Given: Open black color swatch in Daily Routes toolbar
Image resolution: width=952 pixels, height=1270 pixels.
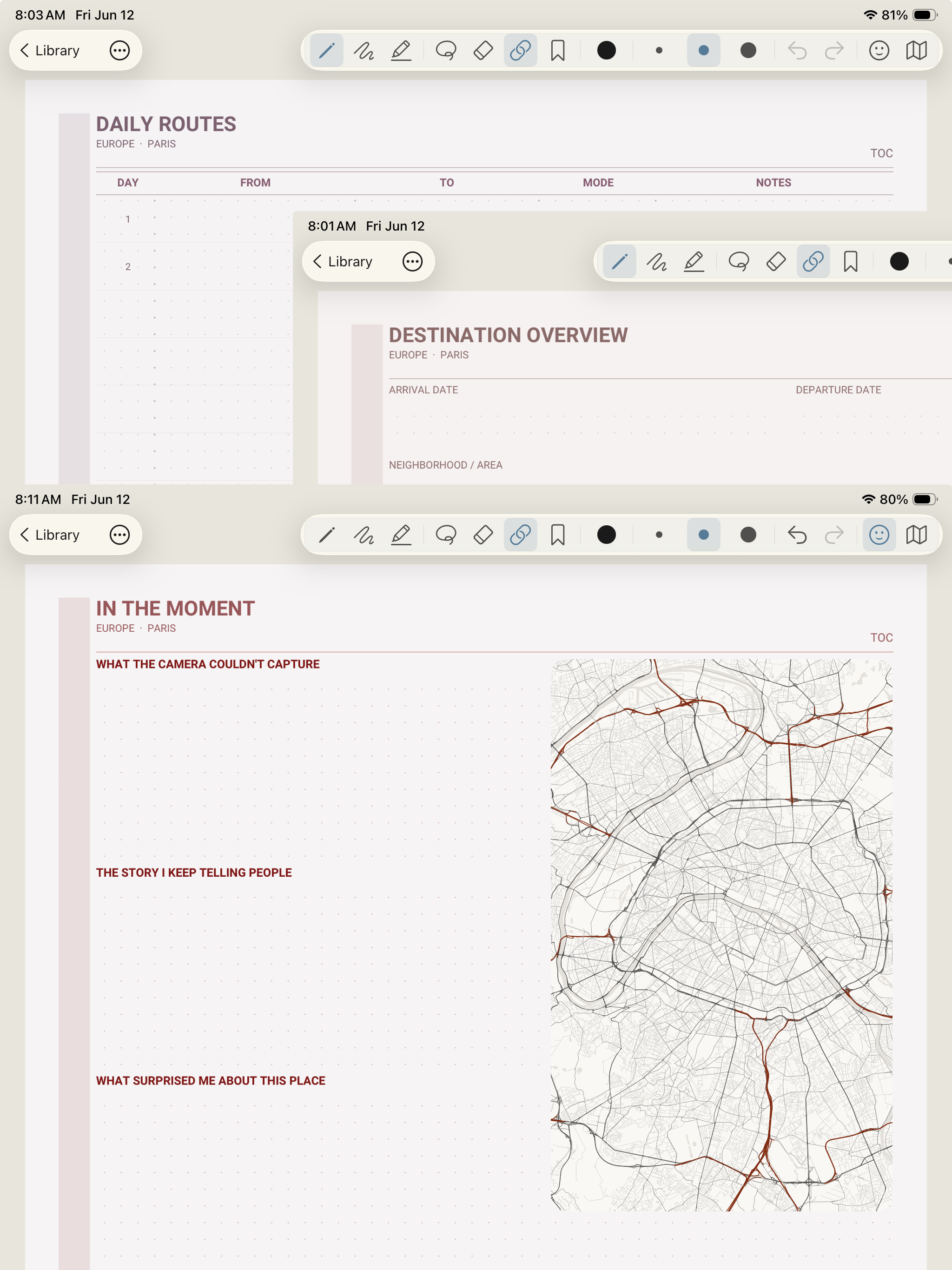Looking at the screenshot, I should [606, 51].
